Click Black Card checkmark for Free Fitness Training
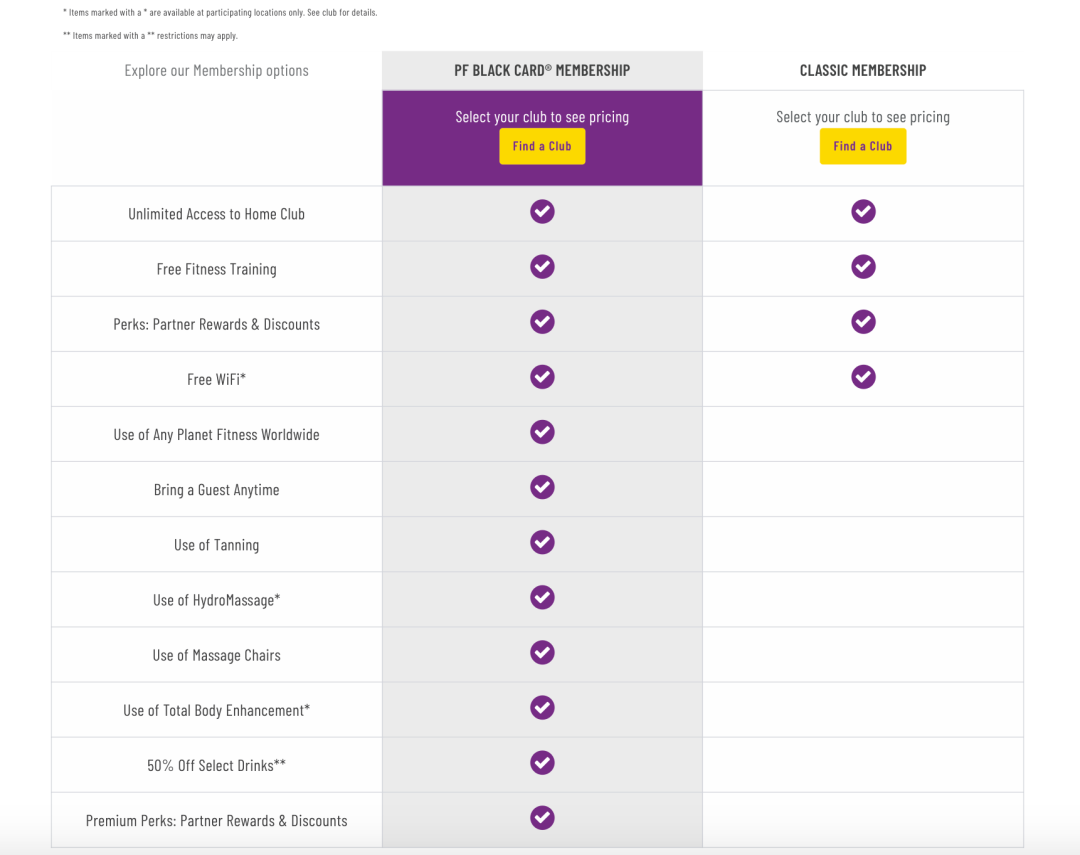This screenshot has height=855, width=1080. [x=542, y=267]
